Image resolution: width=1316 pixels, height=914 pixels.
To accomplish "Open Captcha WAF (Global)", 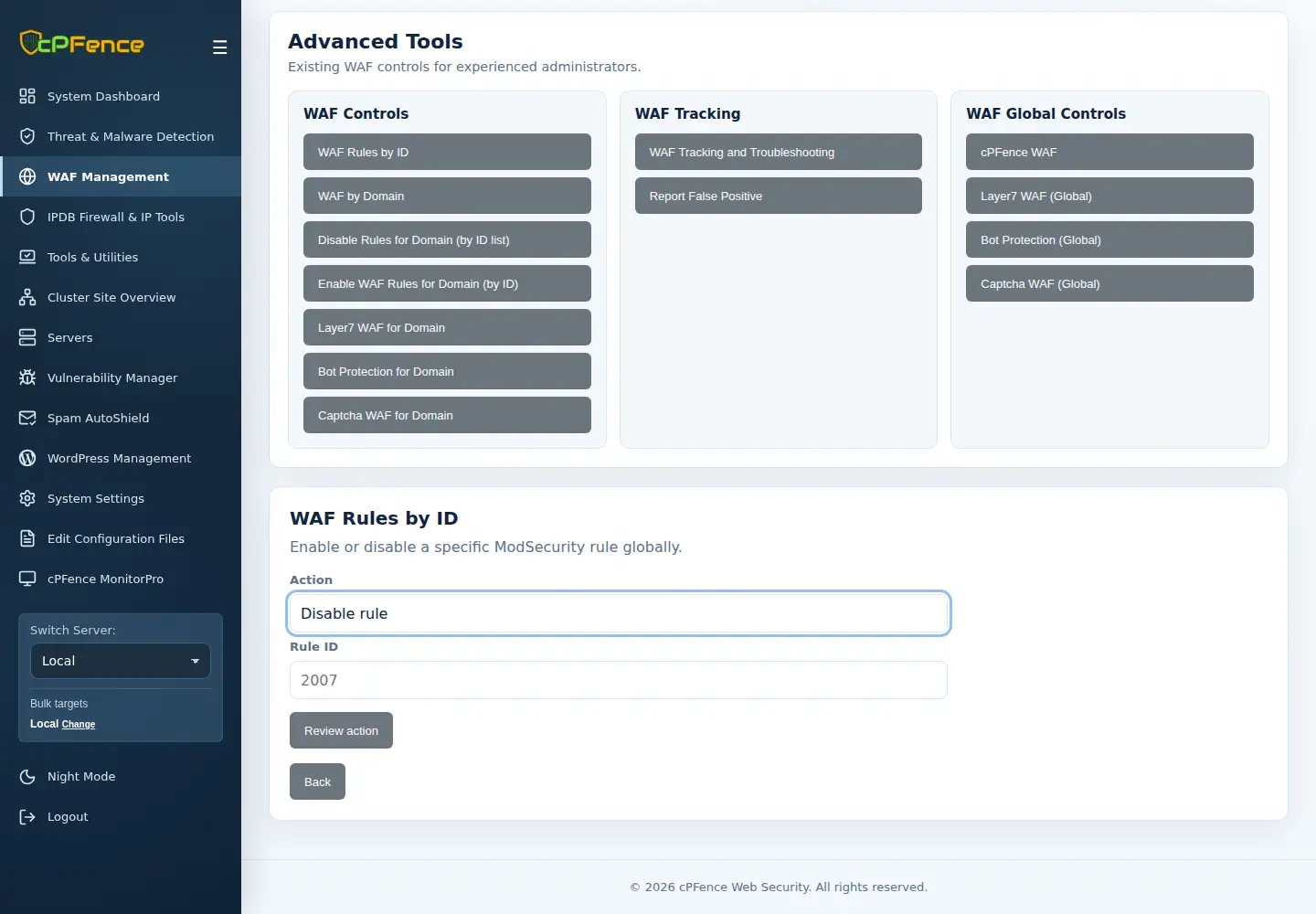I will point(1109,283).
